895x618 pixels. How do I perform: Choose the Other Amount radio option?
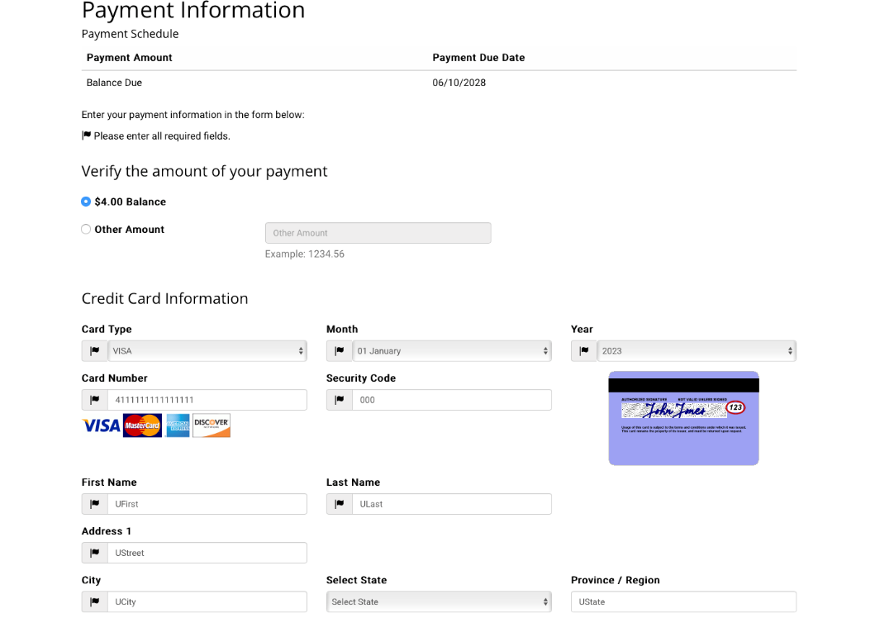pos(86,230)
